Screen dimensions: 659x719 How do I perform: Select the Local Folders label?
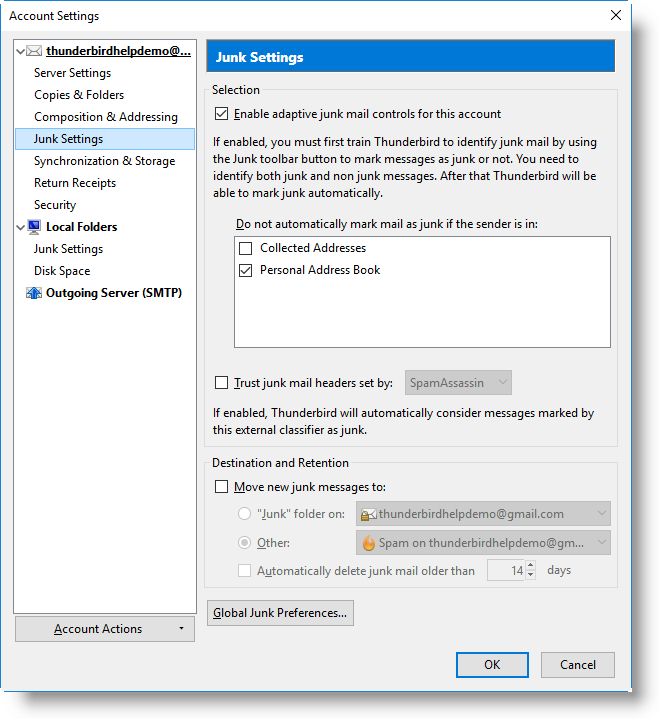(x=82, y=227)
